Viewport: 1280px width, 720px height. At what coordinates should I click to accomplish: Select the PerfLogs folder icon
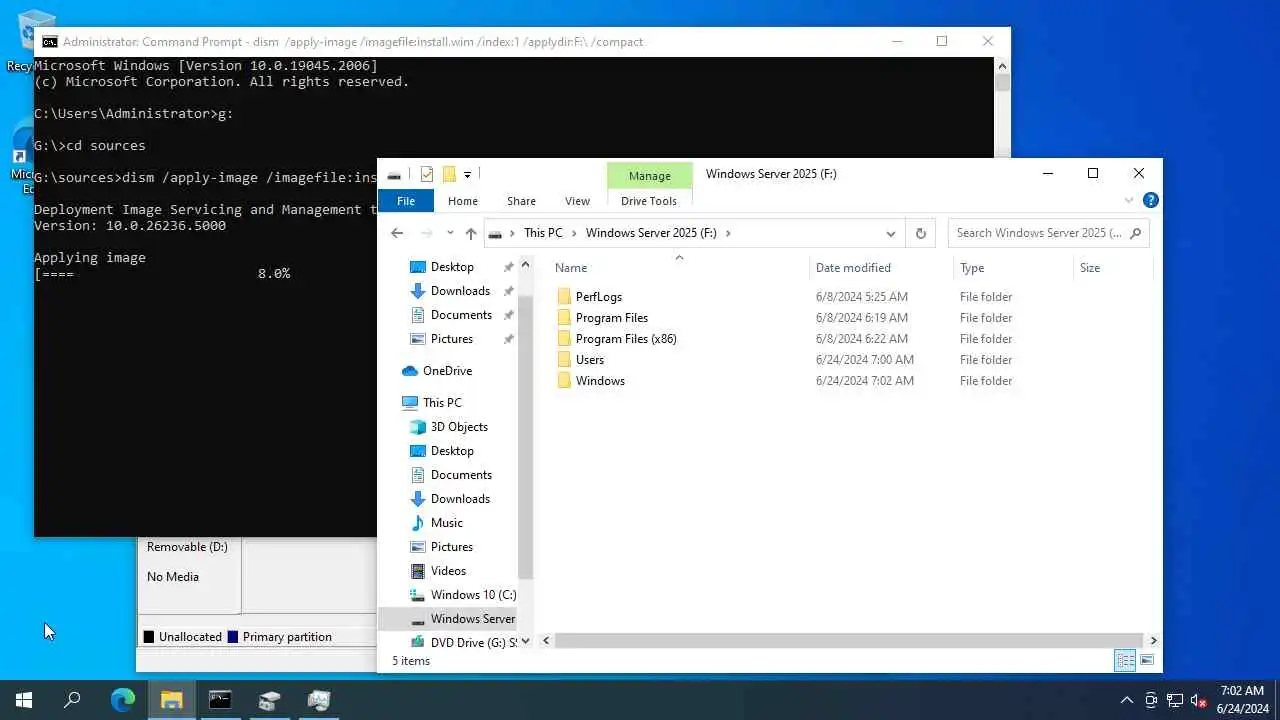[x=564, y=297]
